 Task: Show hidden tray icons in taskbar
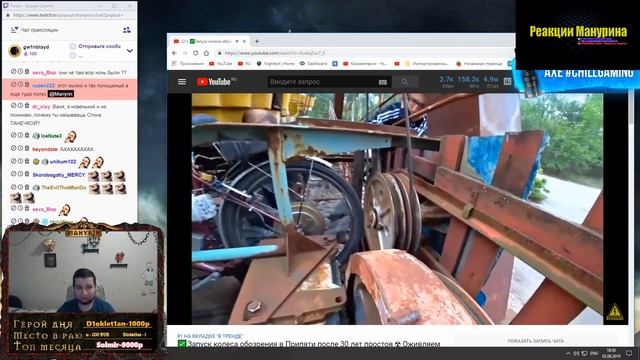point(568,353)
